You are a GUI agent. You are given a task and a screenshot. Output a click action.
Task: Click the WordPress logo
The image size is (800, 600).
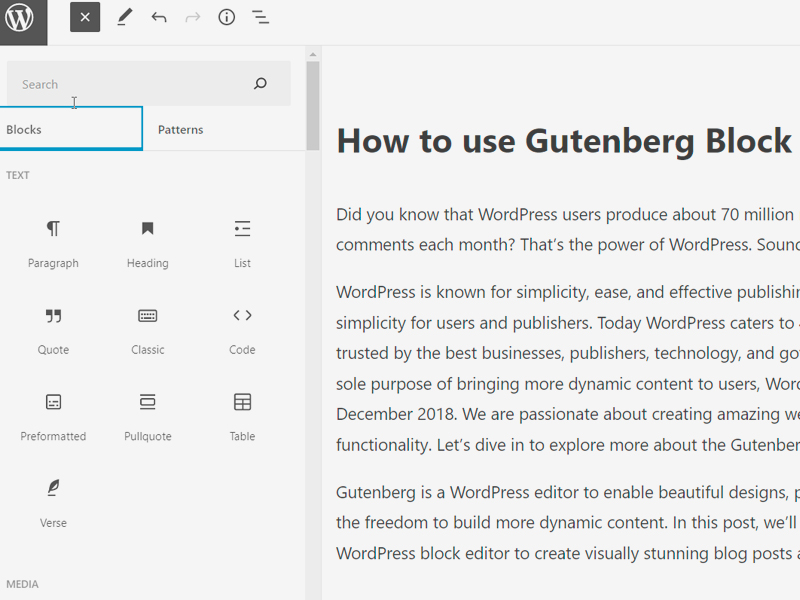pos(20,18)
